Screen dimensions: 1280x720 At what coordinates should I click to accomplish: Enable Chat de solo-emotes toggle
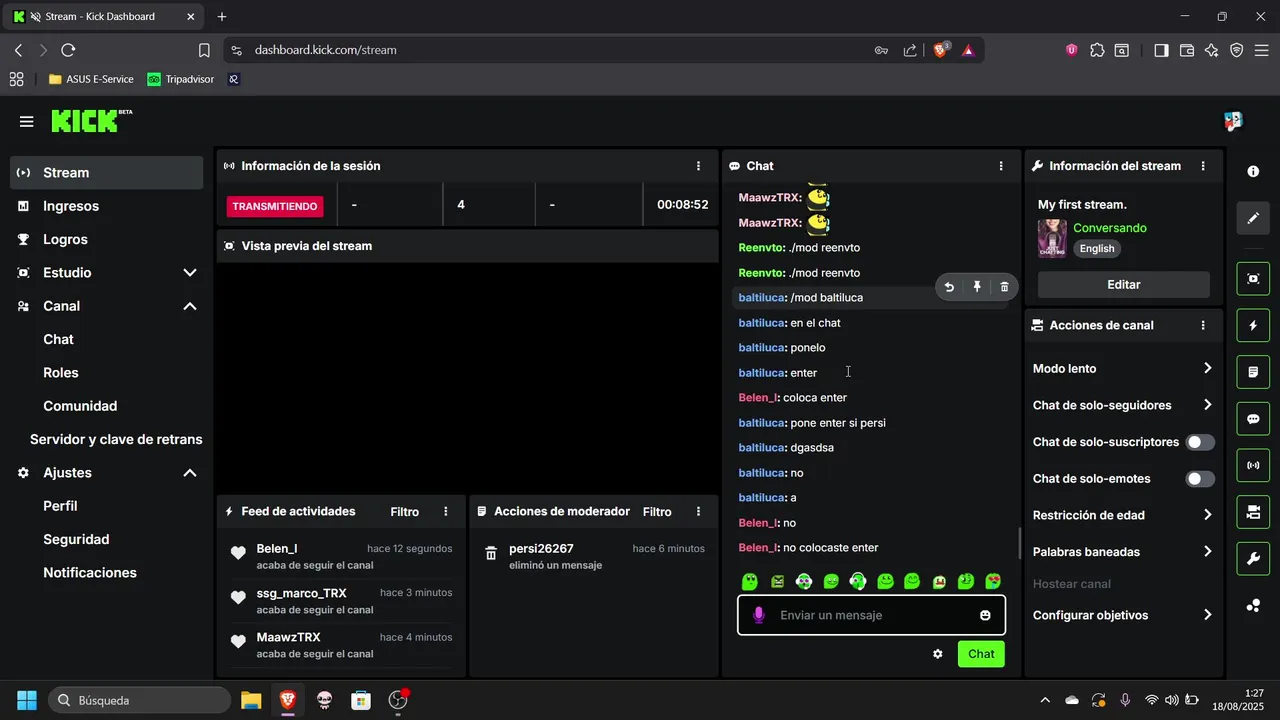click(x=1200, y=479)
